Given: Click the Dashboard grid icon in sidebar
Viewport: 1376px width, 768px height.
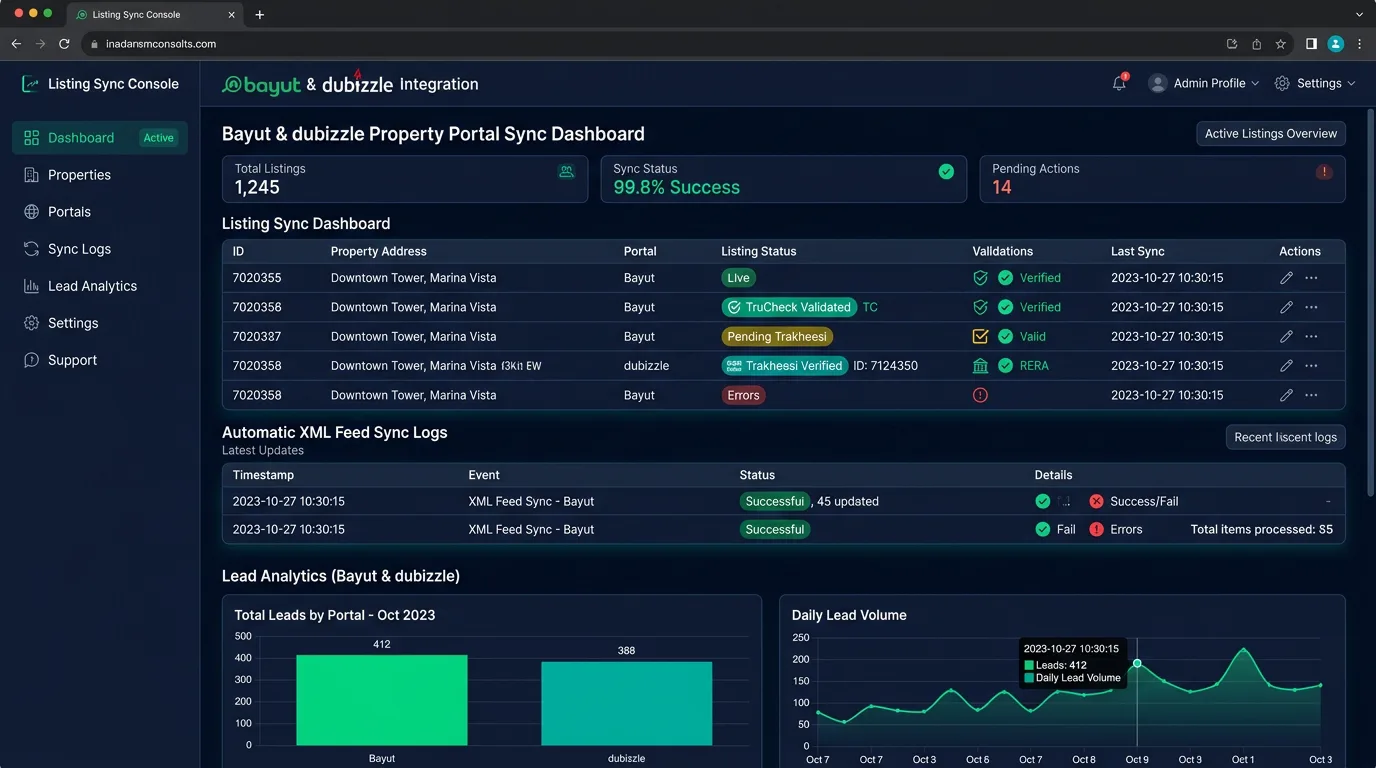Looking at the screenshot, I should pos(31,138).
